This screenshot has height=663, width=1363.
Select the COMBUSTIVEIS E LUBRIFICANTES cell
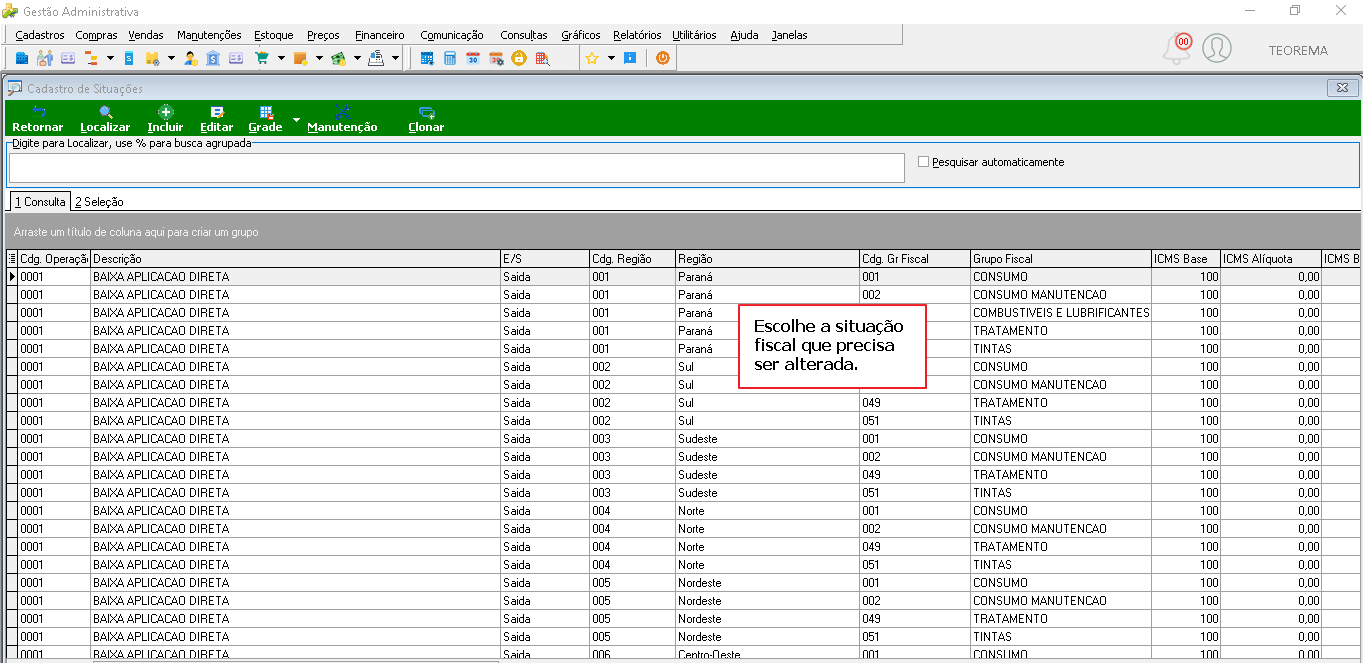[x=1061, y=313]
